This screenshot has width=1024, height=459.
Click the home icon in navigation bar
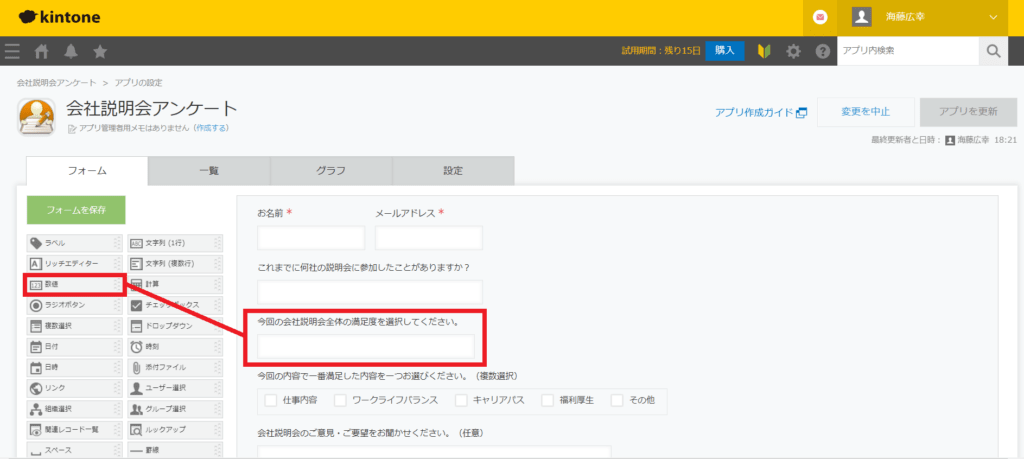[42, 51]
